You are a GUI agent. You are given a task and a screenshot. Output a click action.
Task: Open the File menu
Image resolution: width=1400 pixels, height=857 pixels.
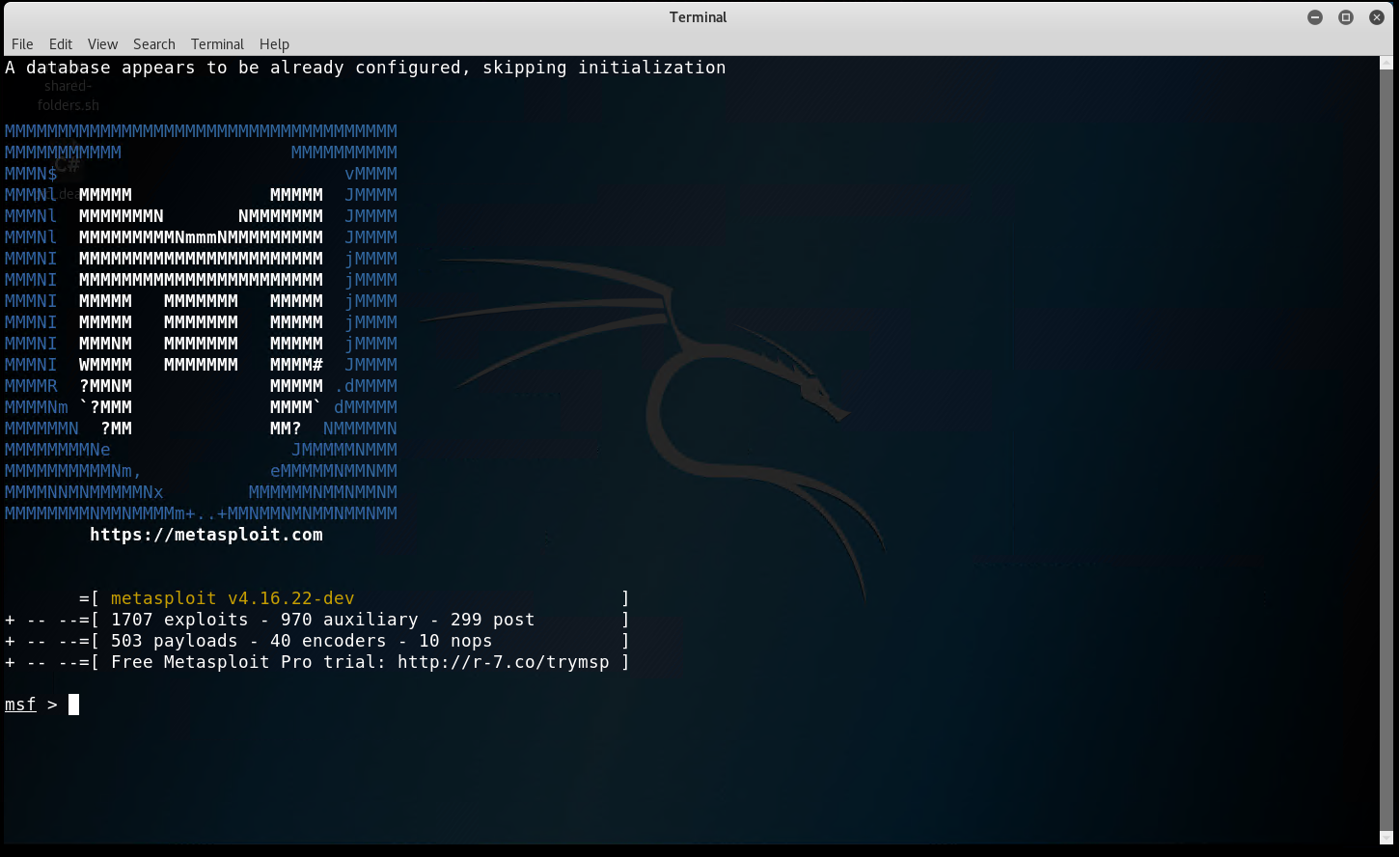[x=22, y=44]
